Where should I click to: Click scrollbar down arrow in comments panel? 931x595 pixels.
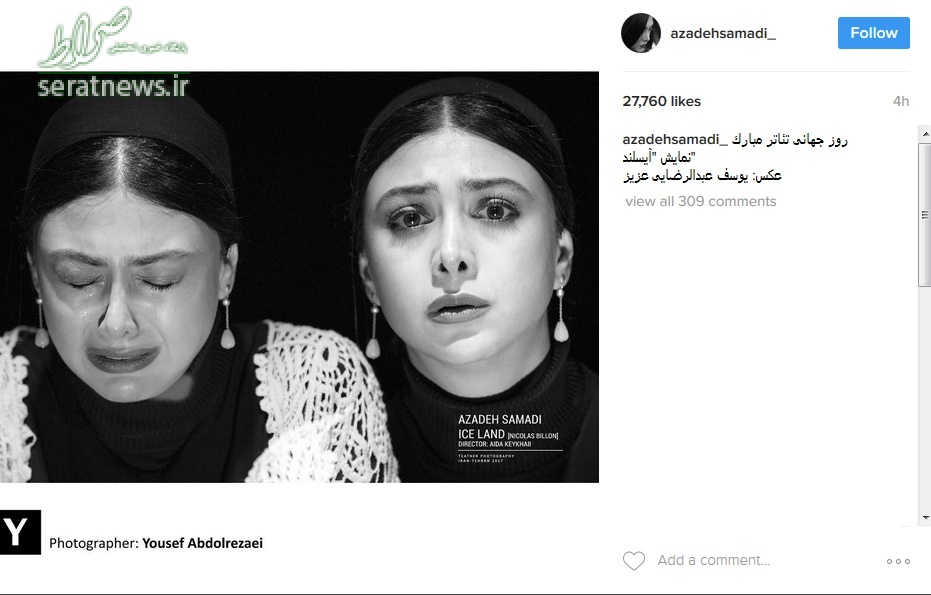925,518
